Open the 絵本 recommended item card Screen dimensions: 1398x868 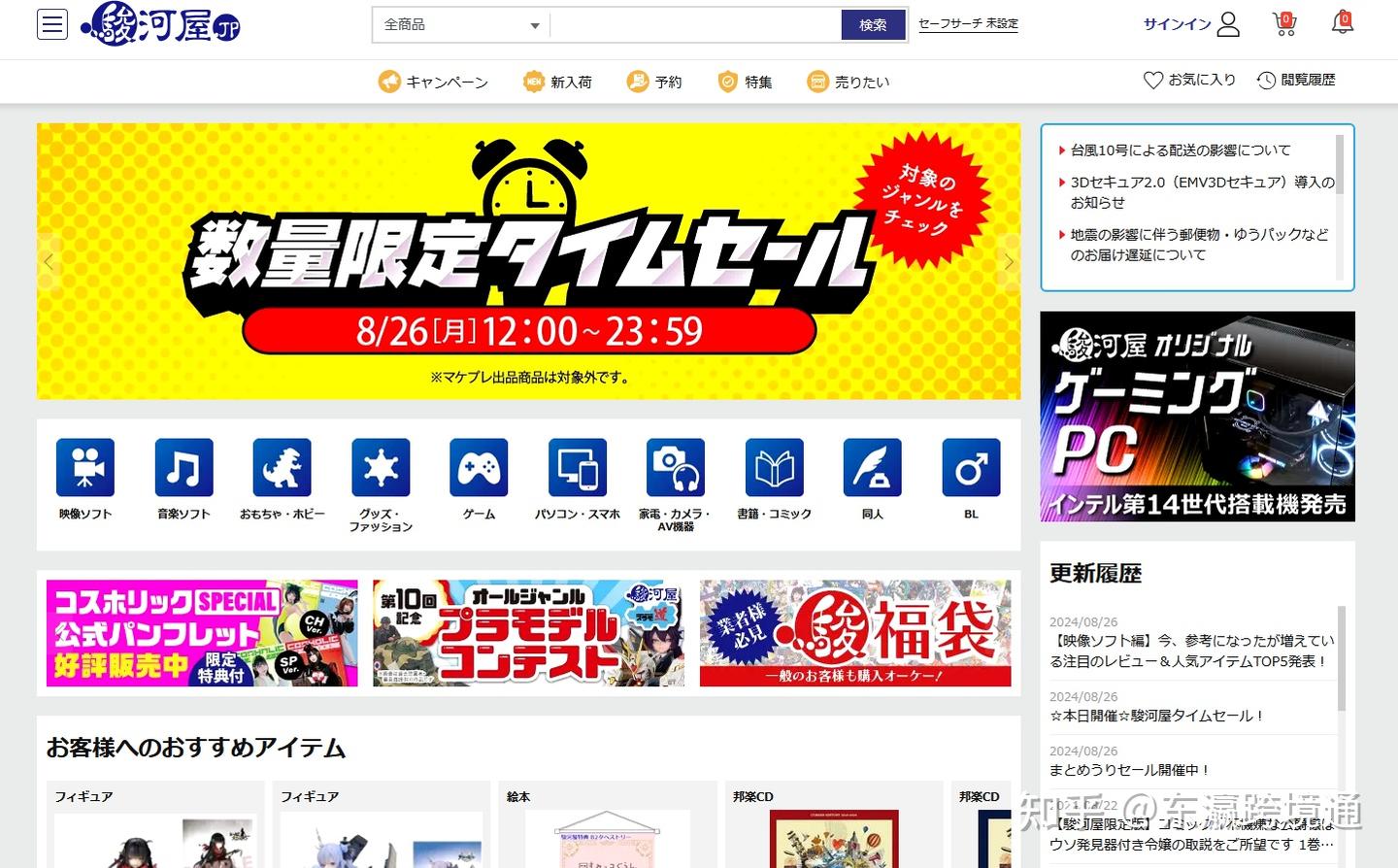pyautogui.click(x=608, y=824)
